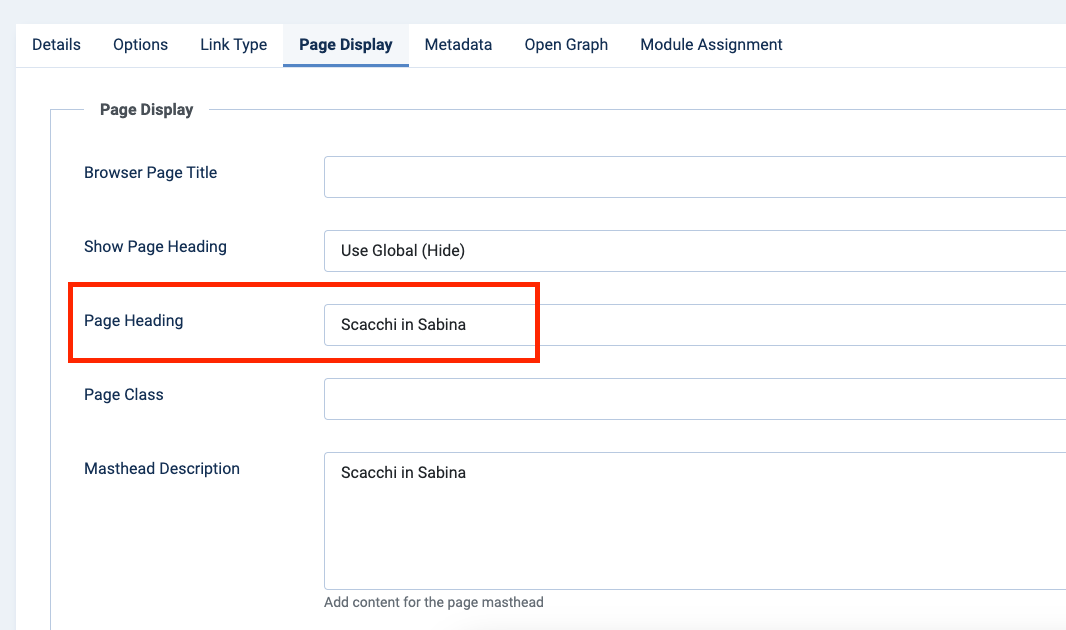Viewport: 1066px width, 630px height.
Task: Open the Module Assignment tab
Action: pos(711,45)
